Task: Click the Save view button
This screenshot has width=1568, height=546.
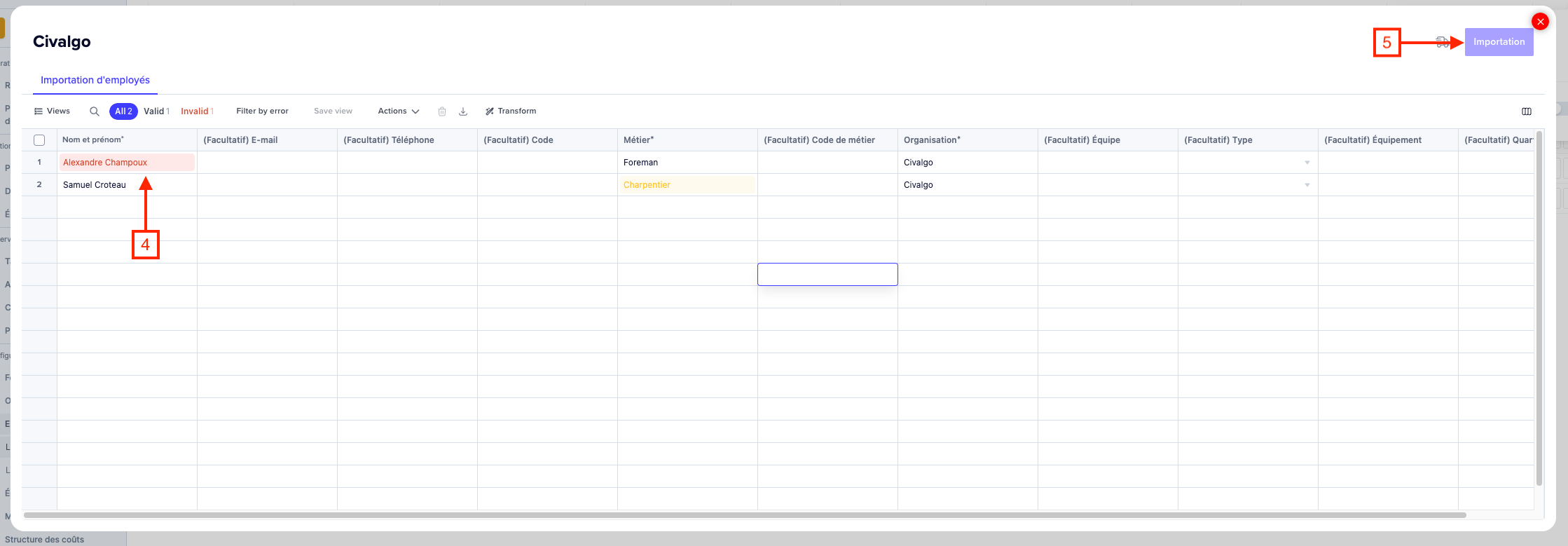Action: [333, 111]
